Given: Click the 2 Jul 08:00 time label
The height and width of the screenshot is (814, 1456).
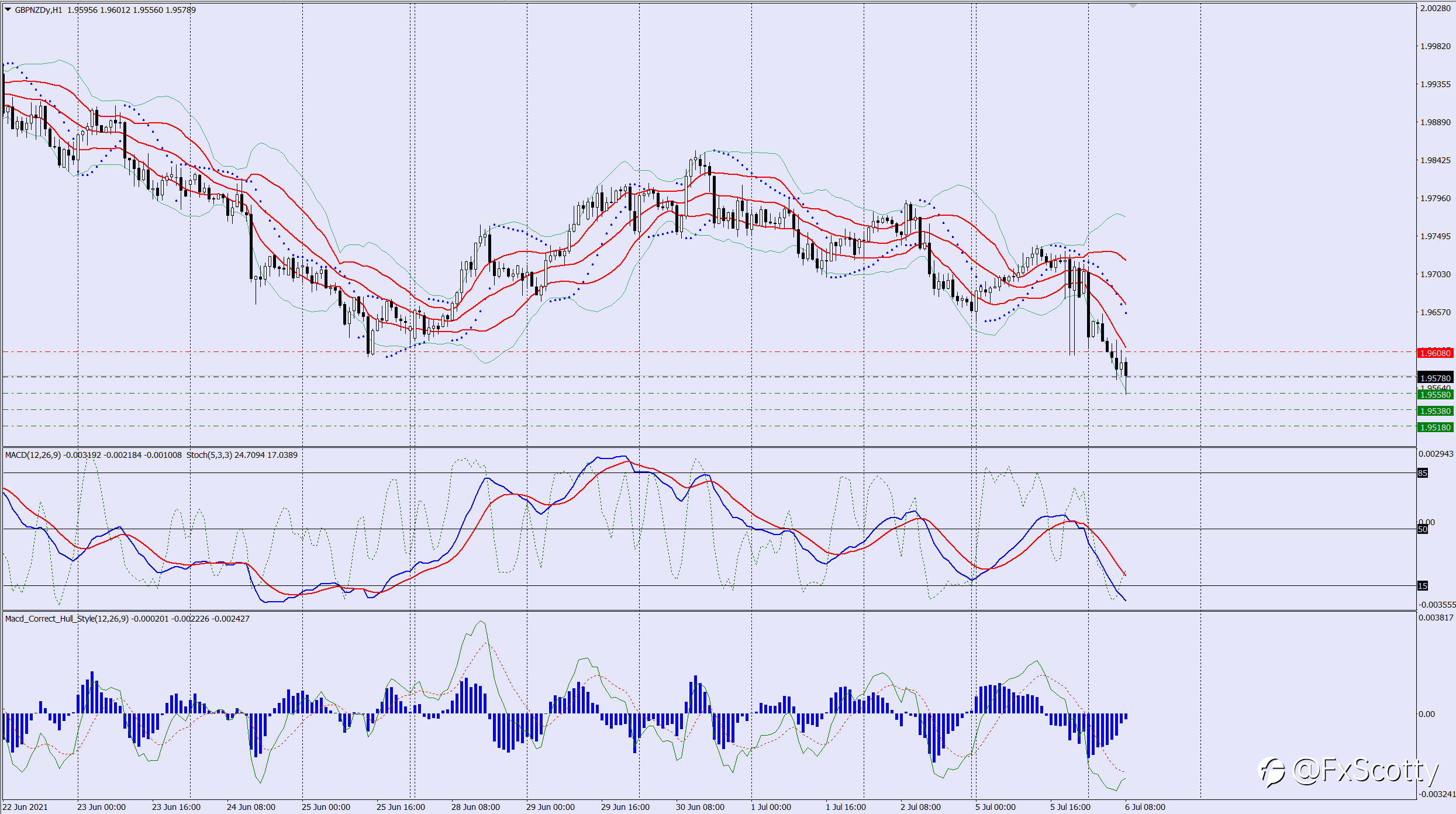Looking at the screenshot, I should coord(920,807).
